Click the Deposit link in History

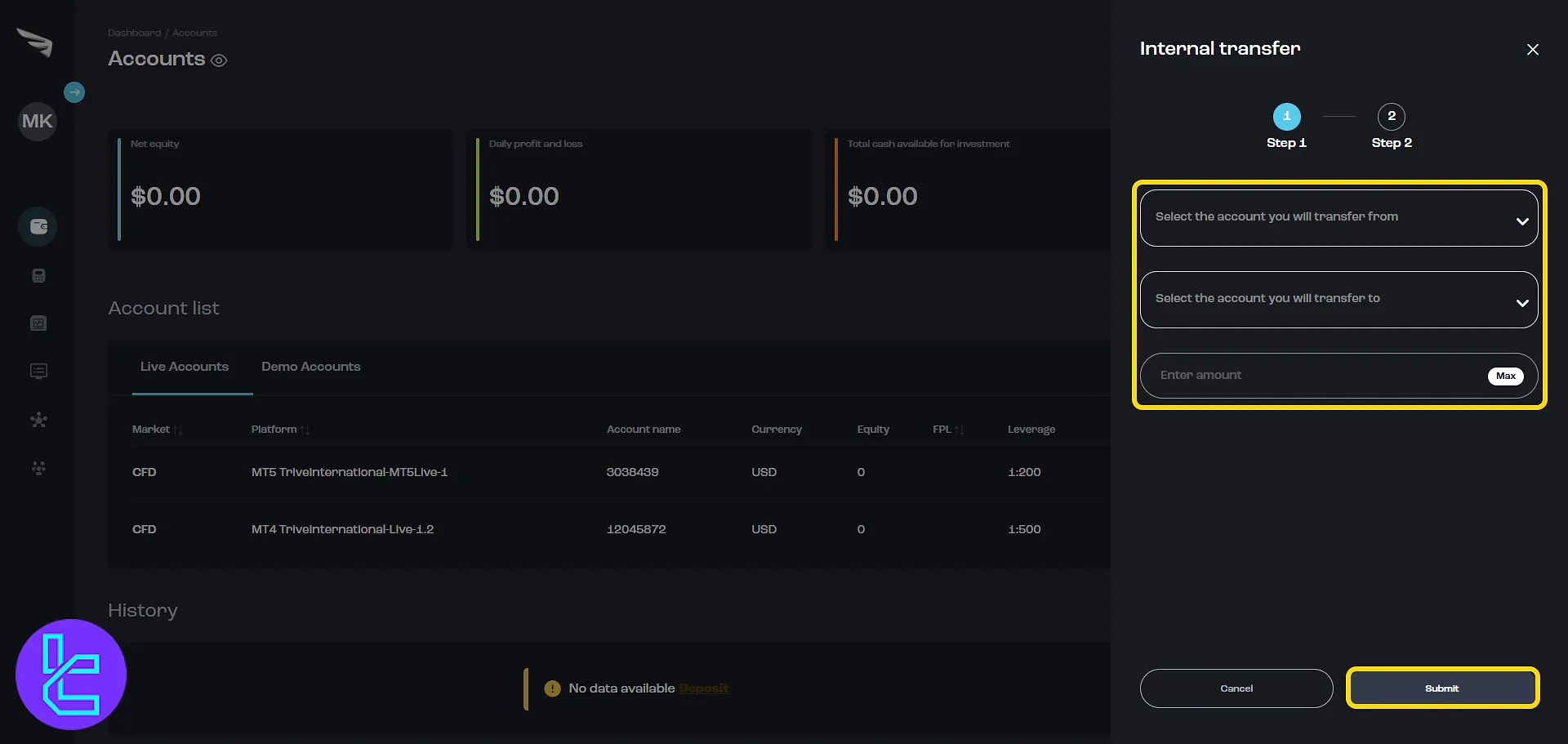tap(703, 688)
